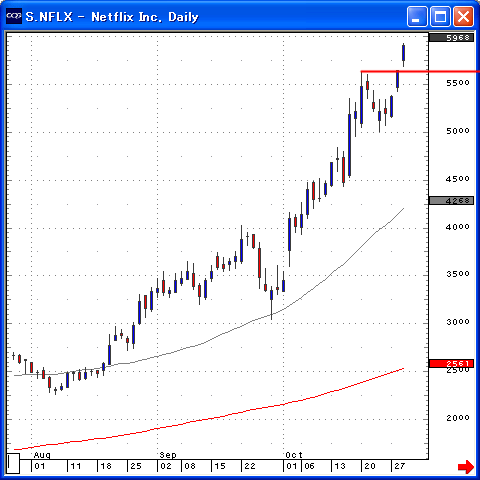This screenshot has width=480, height=480.
Task: Click the CQG logo icon in title bar
Action: tap(14, 16)
